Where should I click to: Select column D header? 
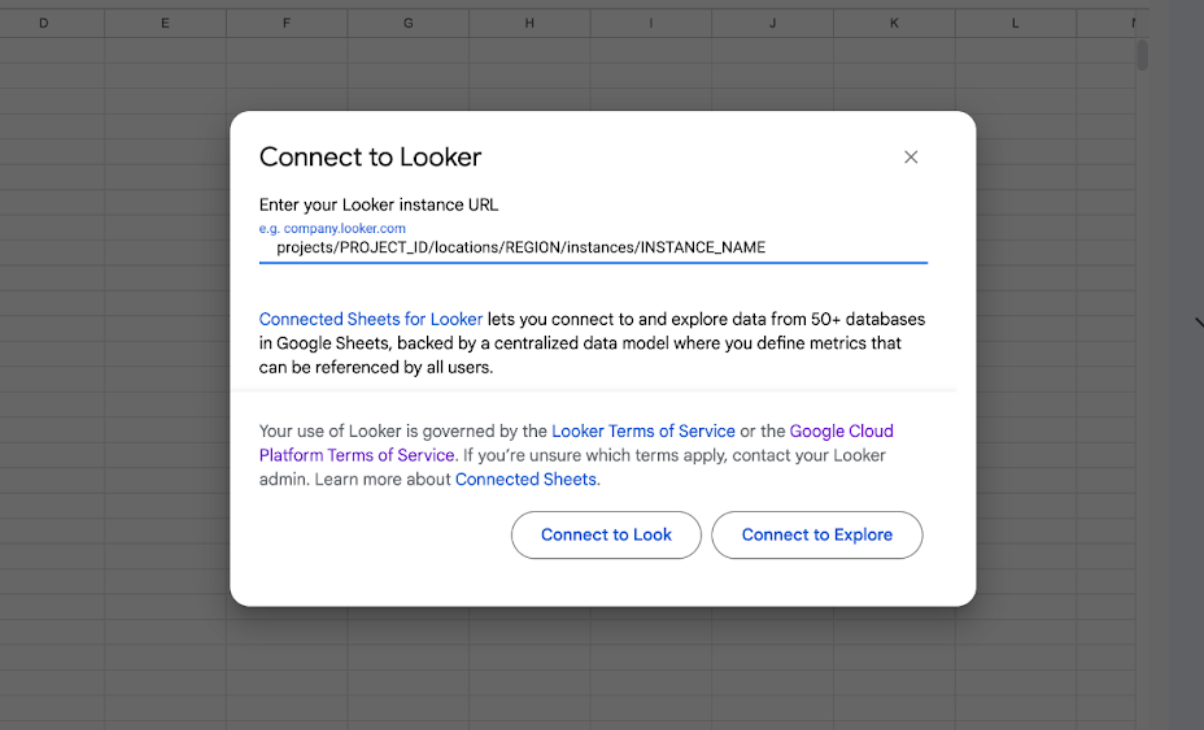click(x=44, y=22)
